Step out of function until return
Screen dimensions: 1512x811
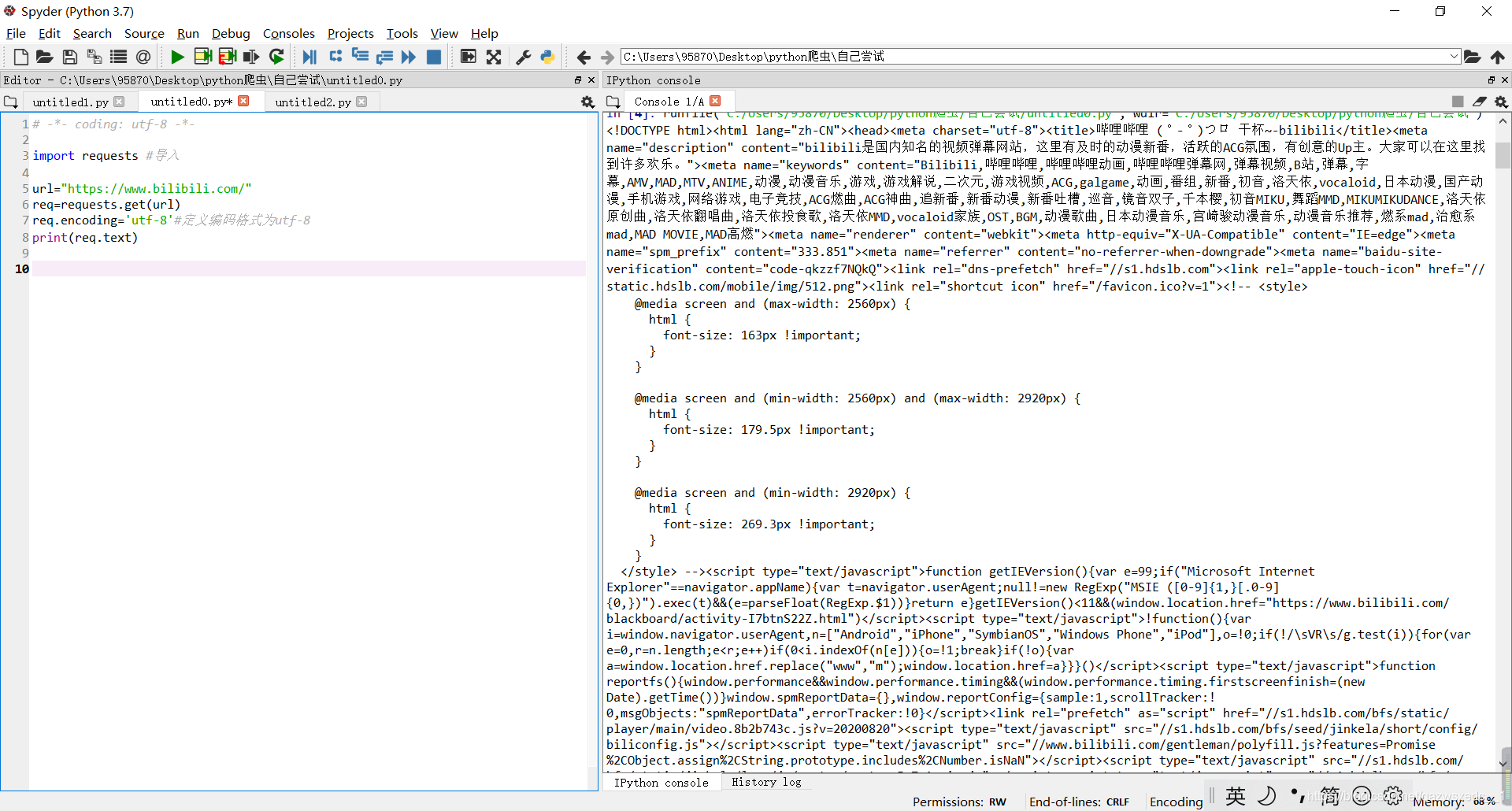pyautogui.click(x=384, y=57)
